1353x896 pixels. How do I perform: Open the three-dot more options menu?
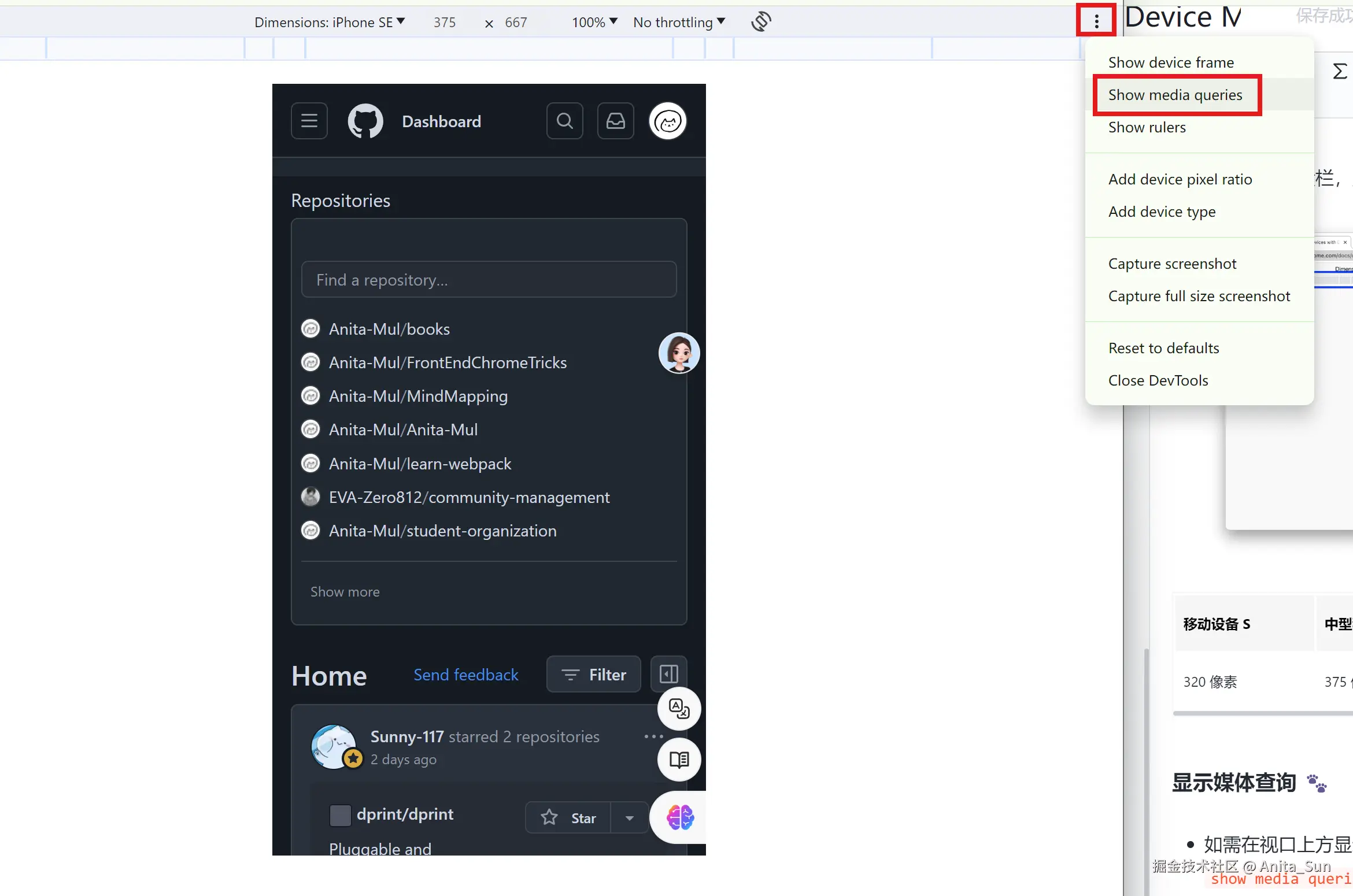click(x=1096, y=22)
